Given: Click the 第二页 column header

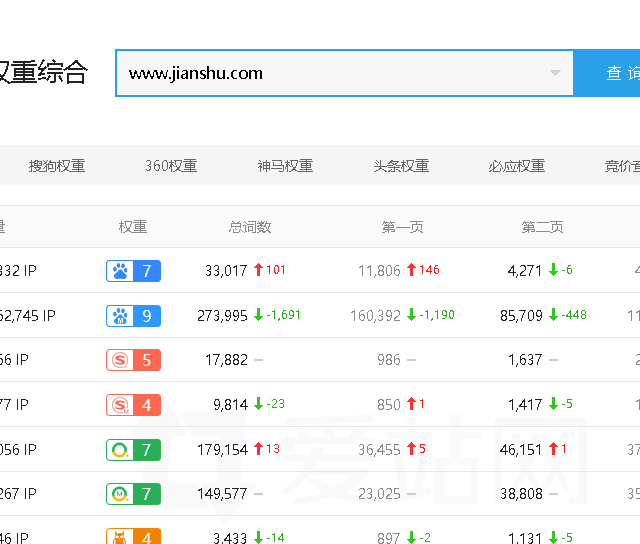Looking at the screenshot, I should 542,227.
